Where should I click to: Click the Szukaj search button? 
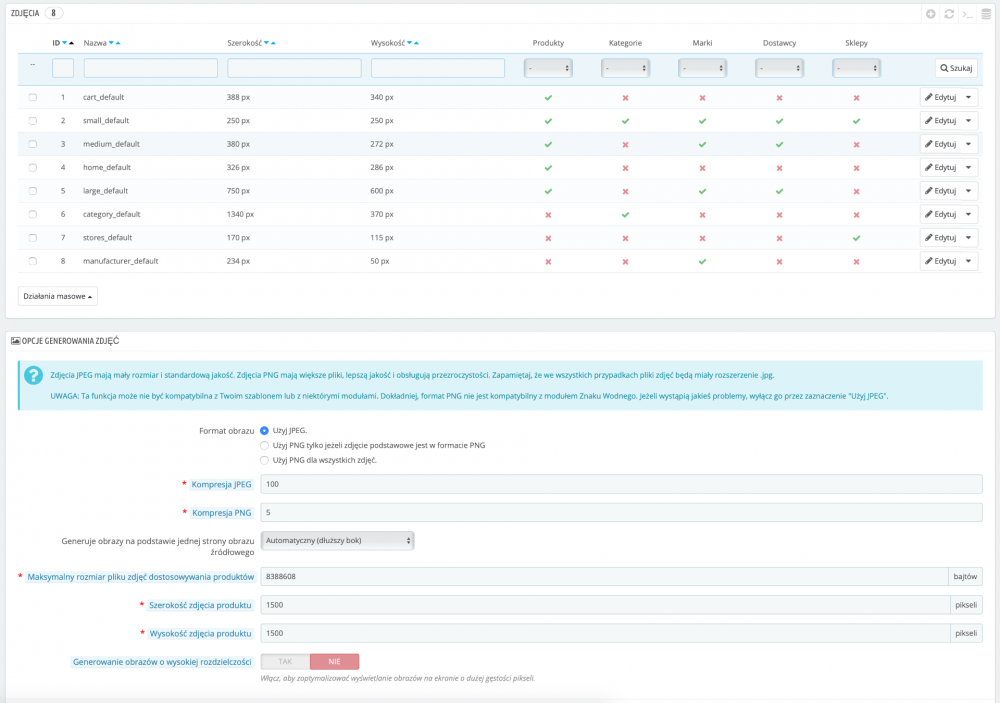tap(956, 68)
